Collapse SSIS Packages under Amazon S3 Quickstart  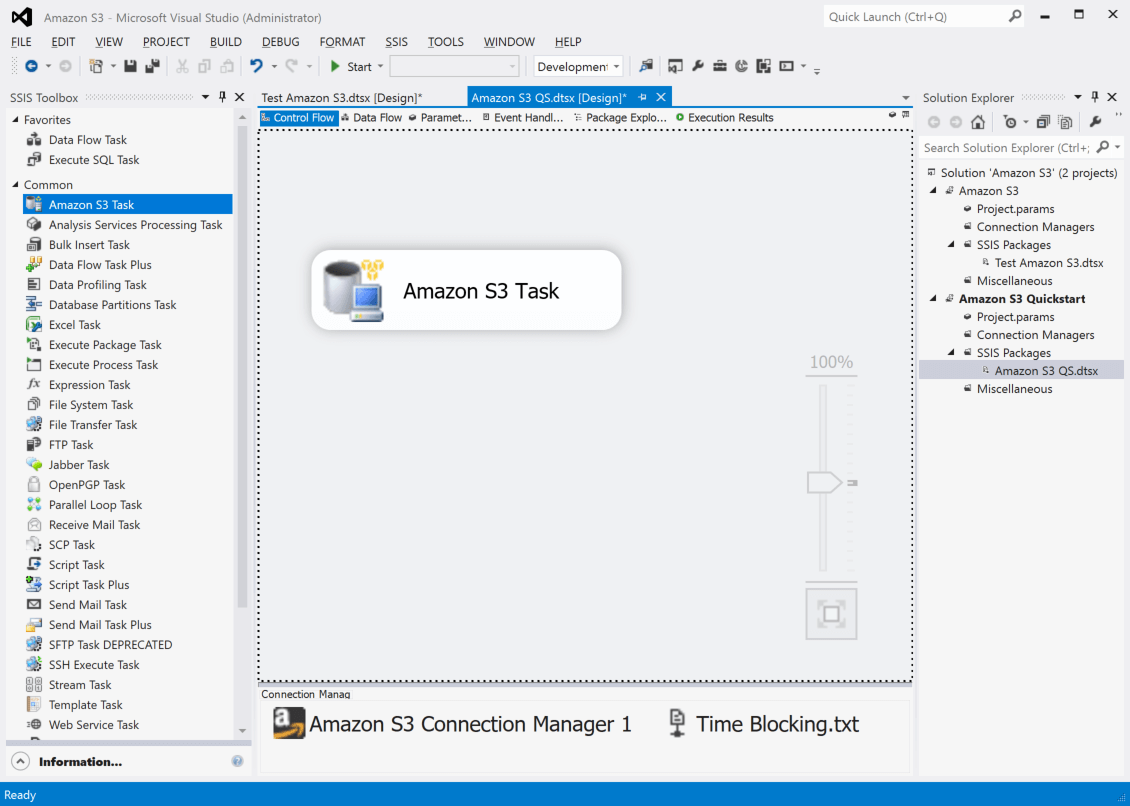pyautogui.click(x=951, y=353)
